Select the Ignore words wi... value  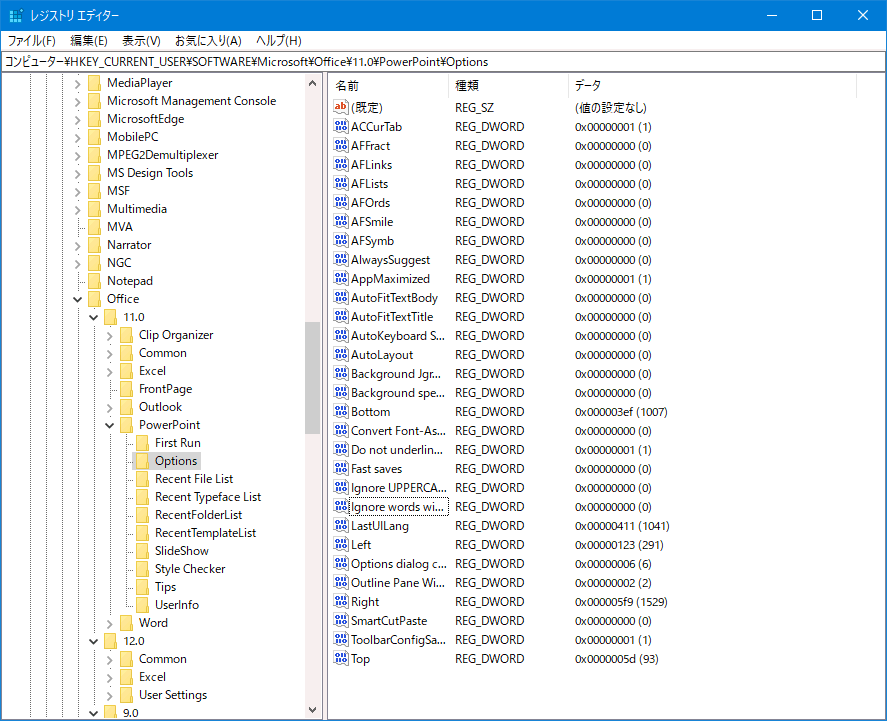(398, 507)
